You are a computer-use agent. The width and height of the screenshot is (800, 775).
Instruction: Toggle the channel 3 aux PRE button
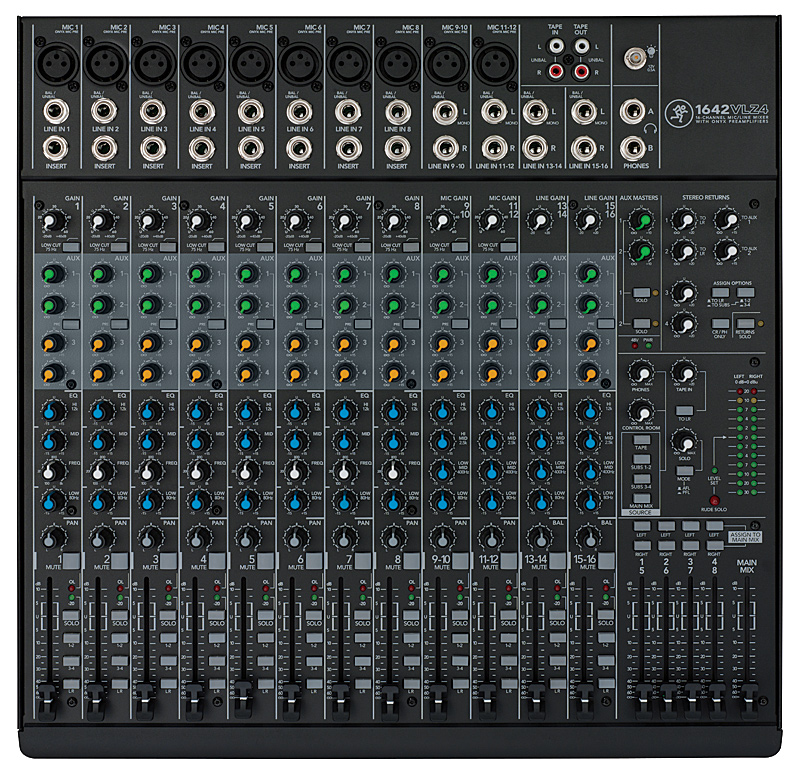(168, 324)
